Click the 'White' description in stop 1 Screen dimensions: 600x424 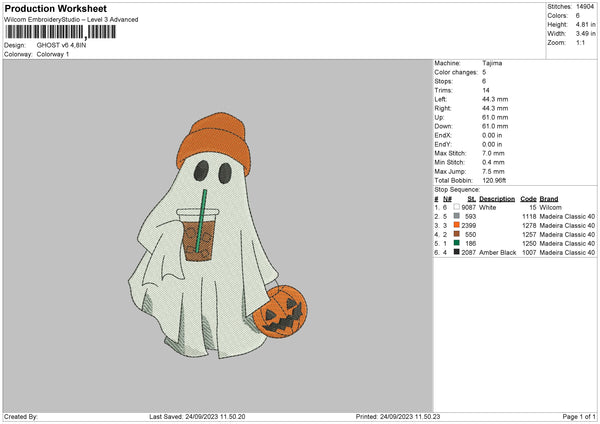coord(488,207)
